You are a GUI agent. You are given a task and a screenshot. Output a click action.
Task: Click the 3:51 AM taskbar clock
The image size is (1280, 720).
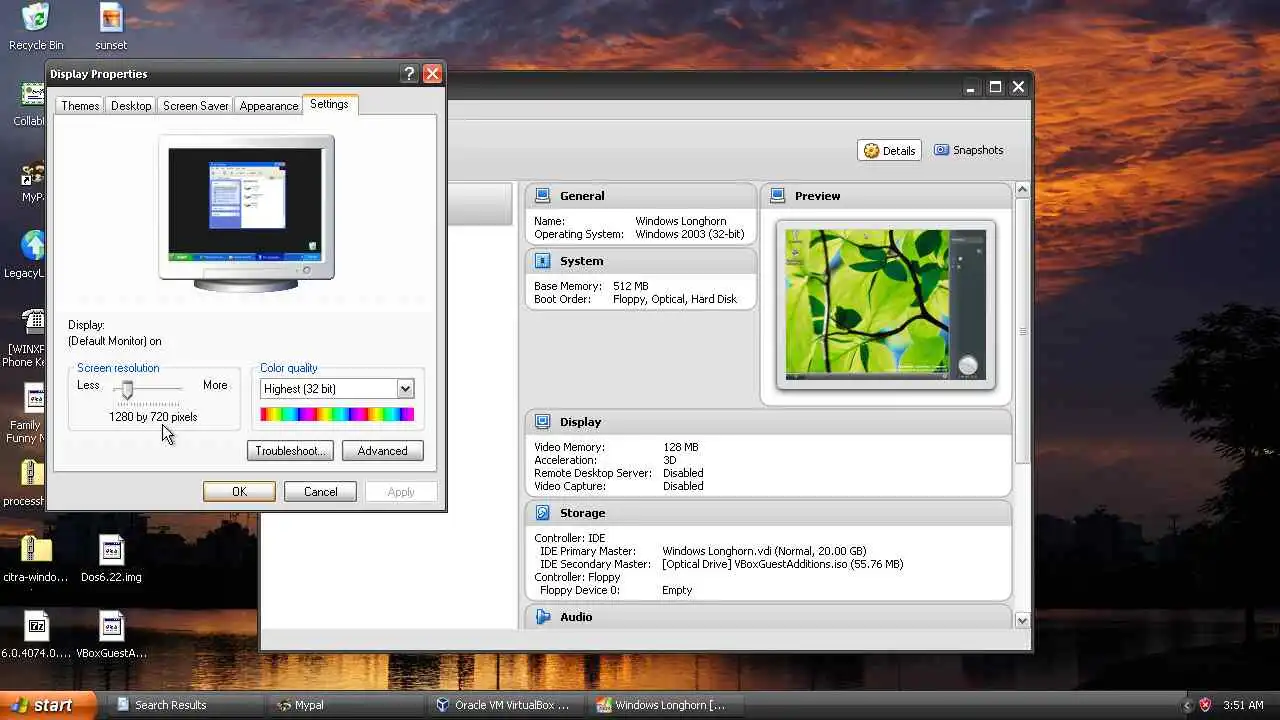1243,705
